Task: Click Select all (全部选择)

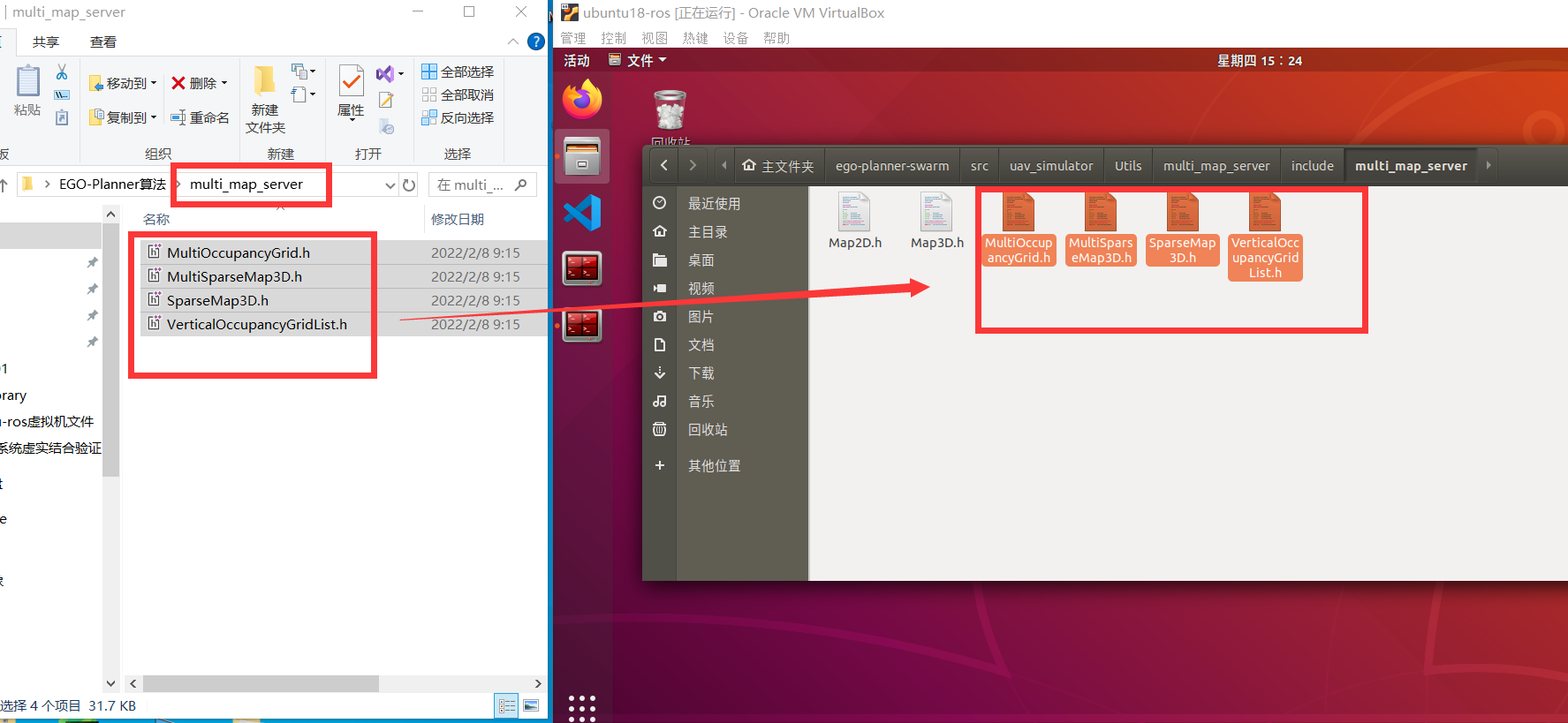Action: click(x=458, y=72)
